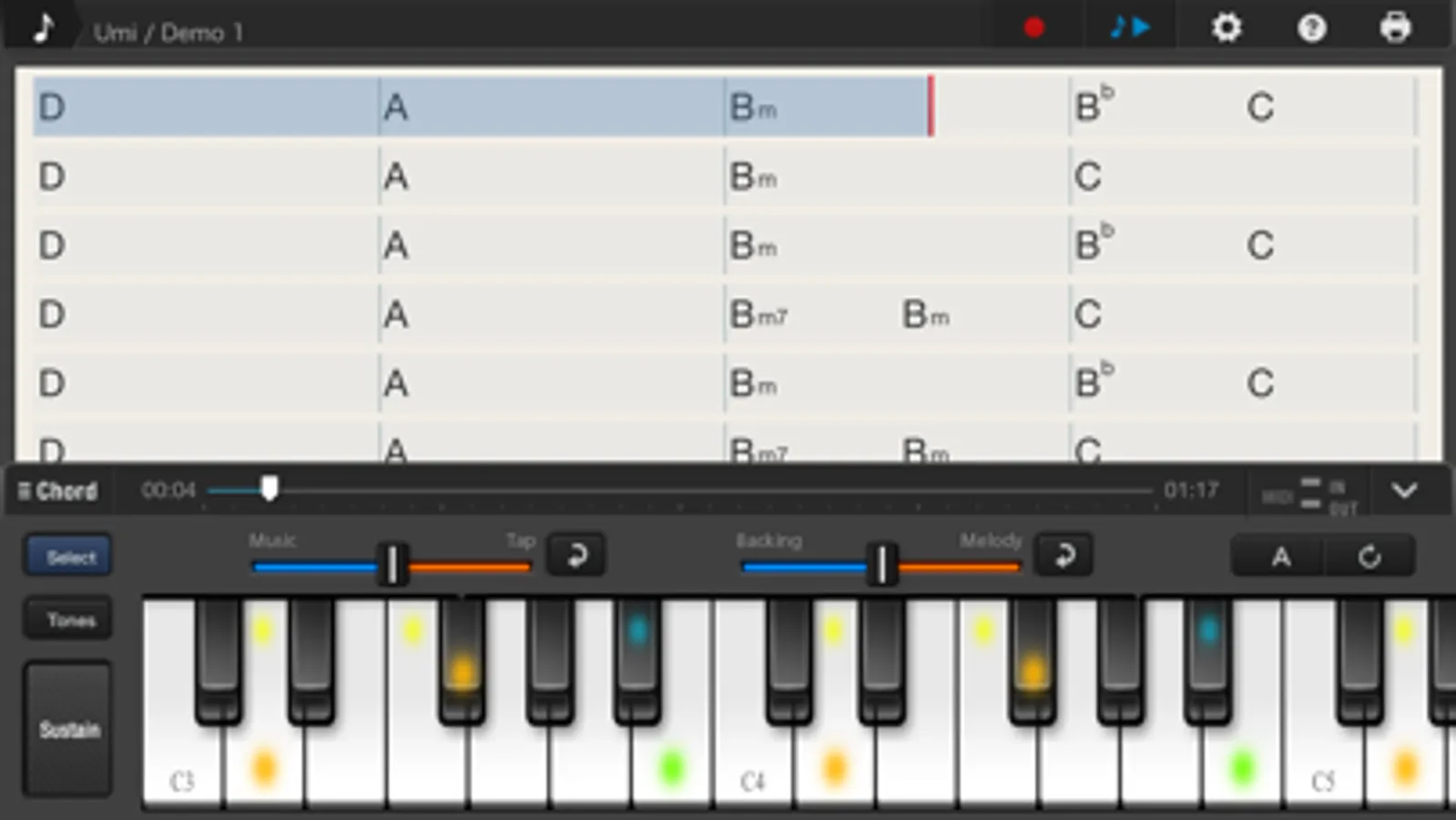The width and height of the screenshot is (1456, 820).
Task: Toggle the MIDI in/out indicator
Action: click(1309, 493)
